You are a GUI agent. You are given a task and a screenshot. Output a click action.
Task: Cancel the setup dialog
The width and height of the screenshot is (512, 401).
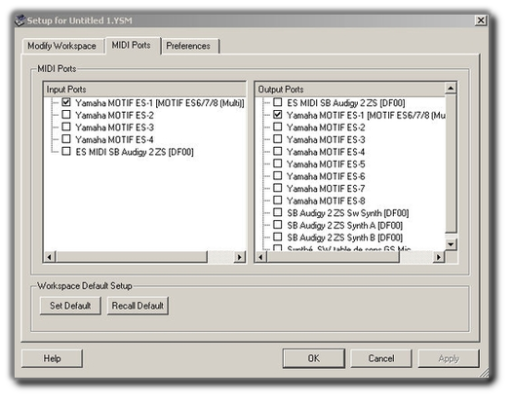tap(381, 358)
